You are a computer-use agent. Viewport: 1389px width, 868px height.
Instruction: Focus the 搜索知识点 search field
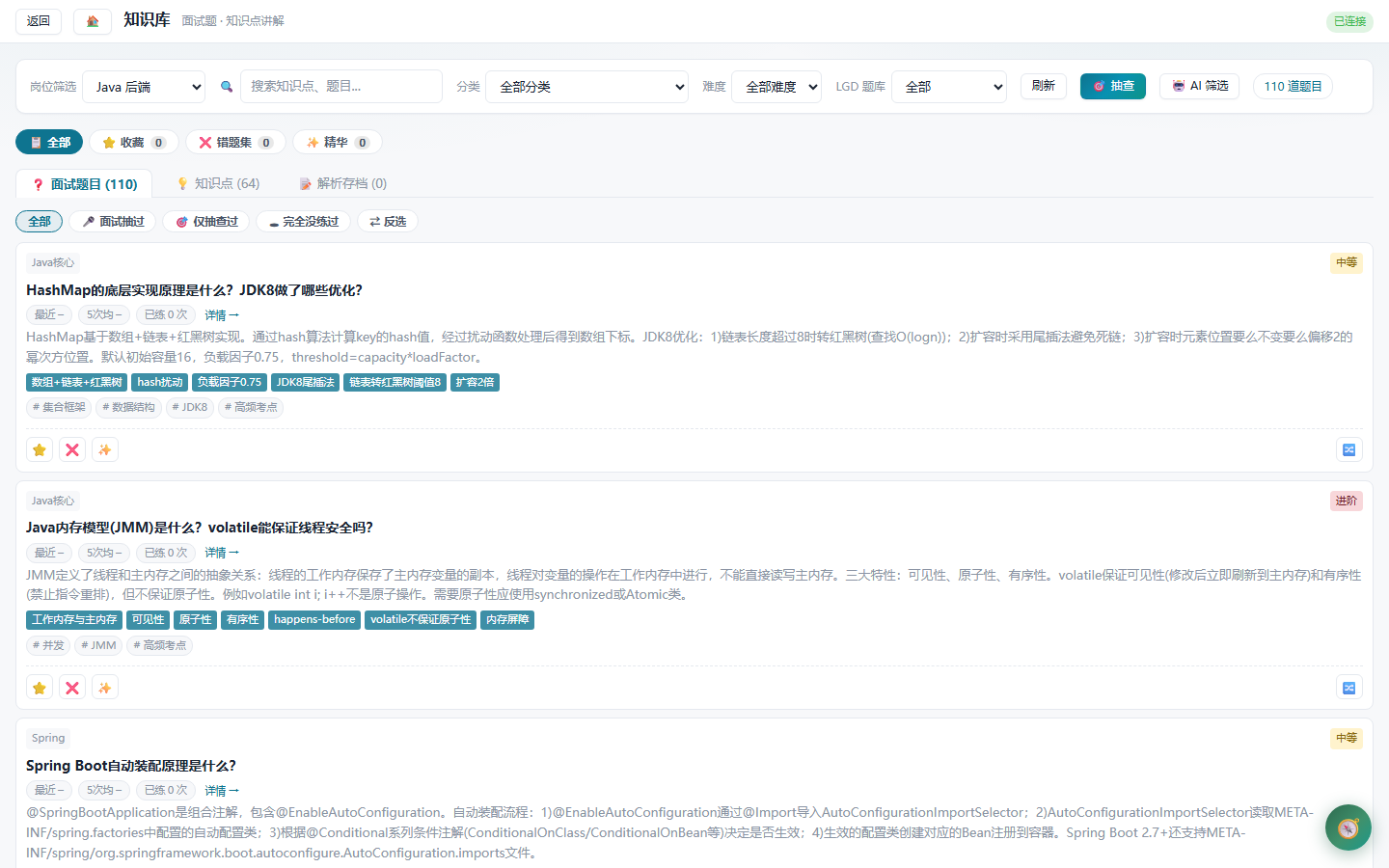coord(341,87)
